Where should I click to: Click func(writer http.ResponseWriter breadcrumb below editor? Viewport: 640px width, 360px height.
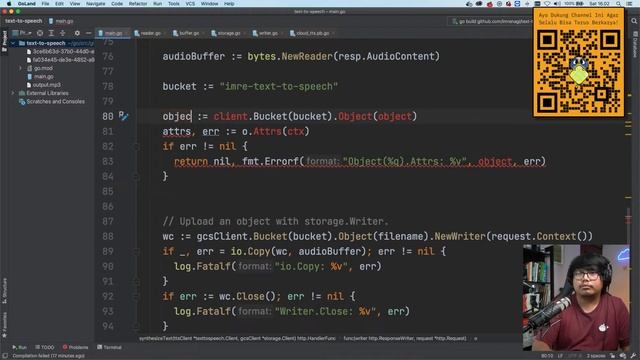[x=404, y=338]
